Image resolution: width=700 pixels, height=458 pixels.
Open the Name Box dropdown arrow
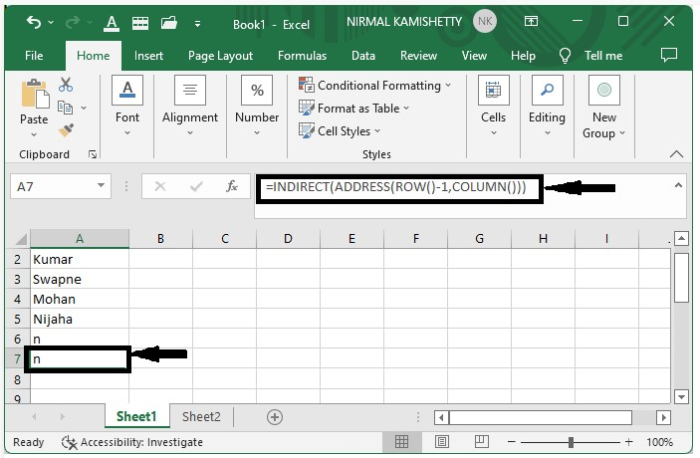[101, 186]
